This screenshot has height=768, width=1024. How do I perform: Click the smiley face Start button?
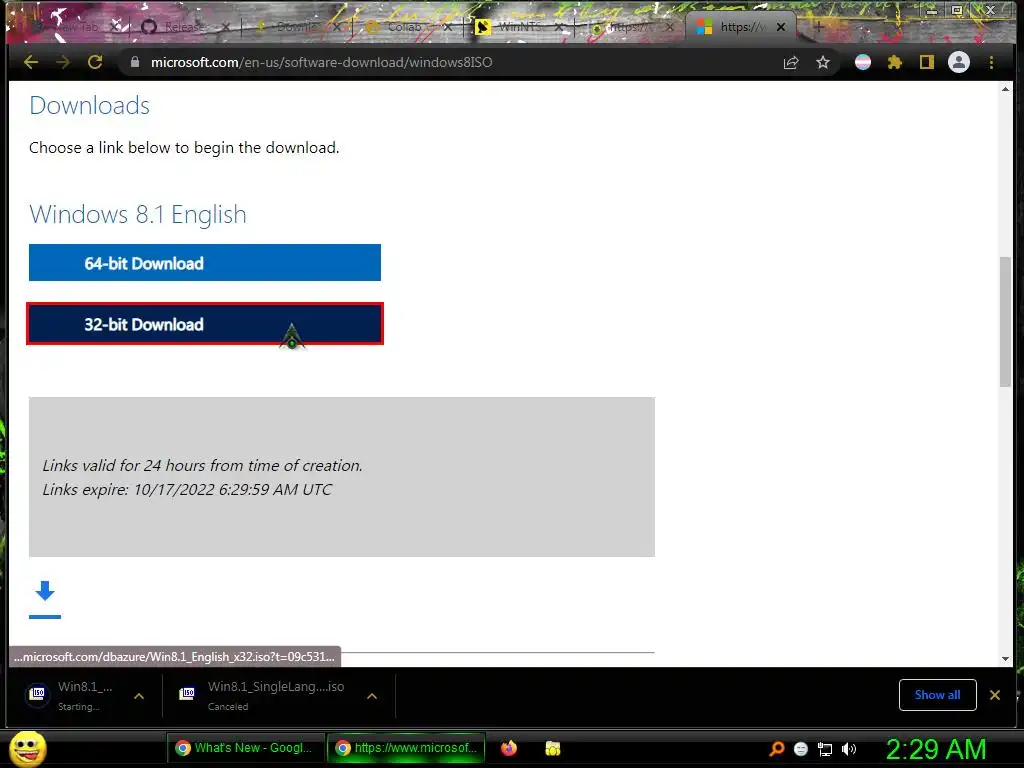pos(27,748)
